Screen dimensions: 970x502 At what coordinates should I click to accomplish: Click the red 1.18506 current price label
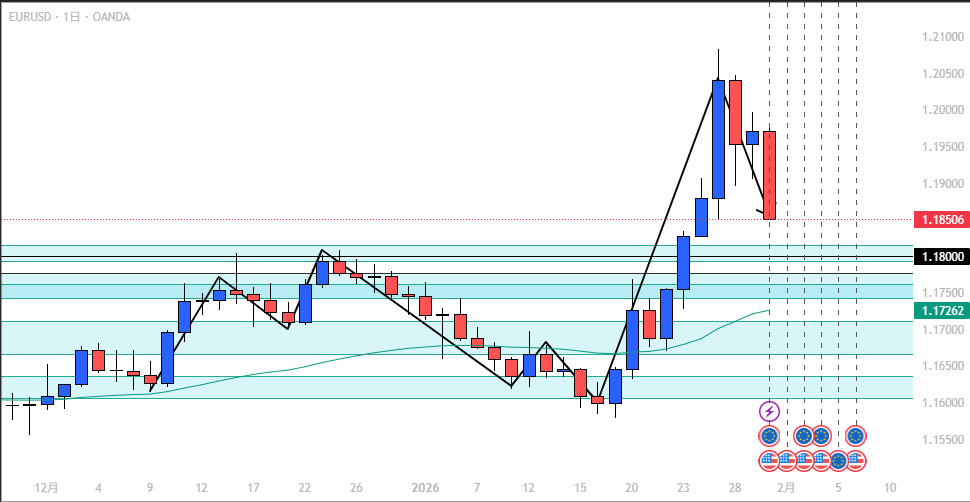940,219
